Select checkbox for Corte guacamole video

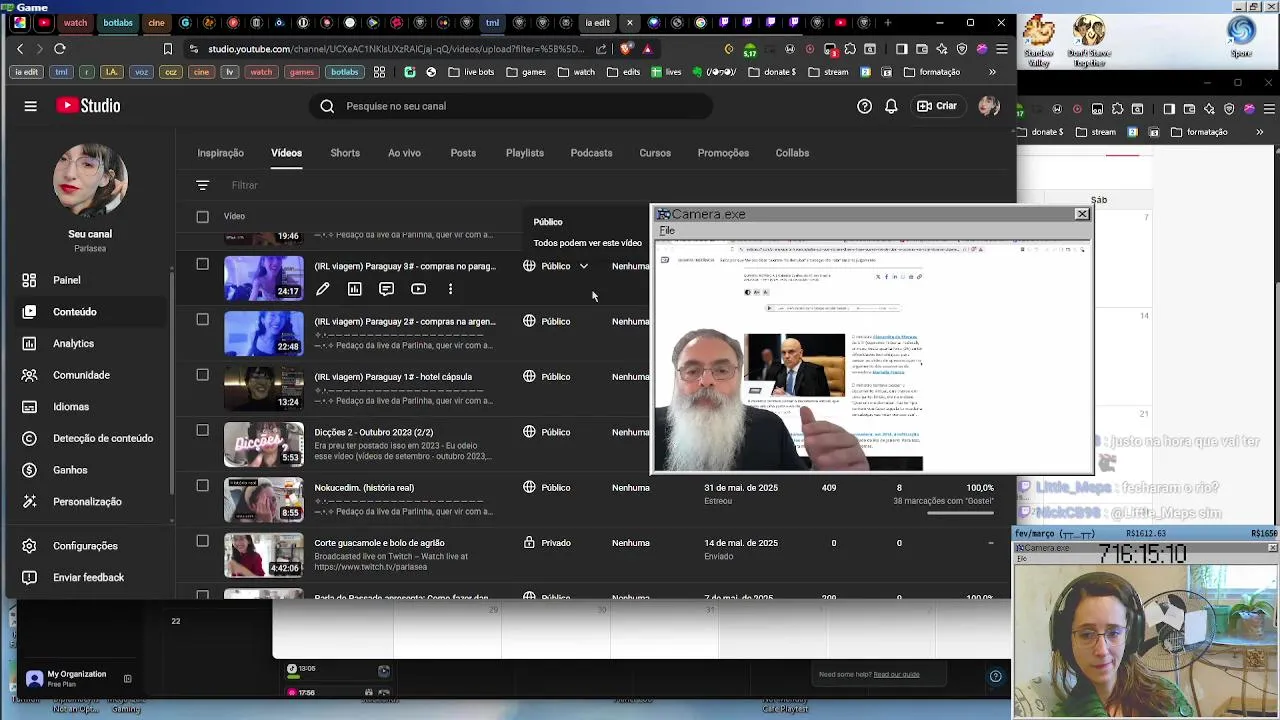(x=202, y=541)
